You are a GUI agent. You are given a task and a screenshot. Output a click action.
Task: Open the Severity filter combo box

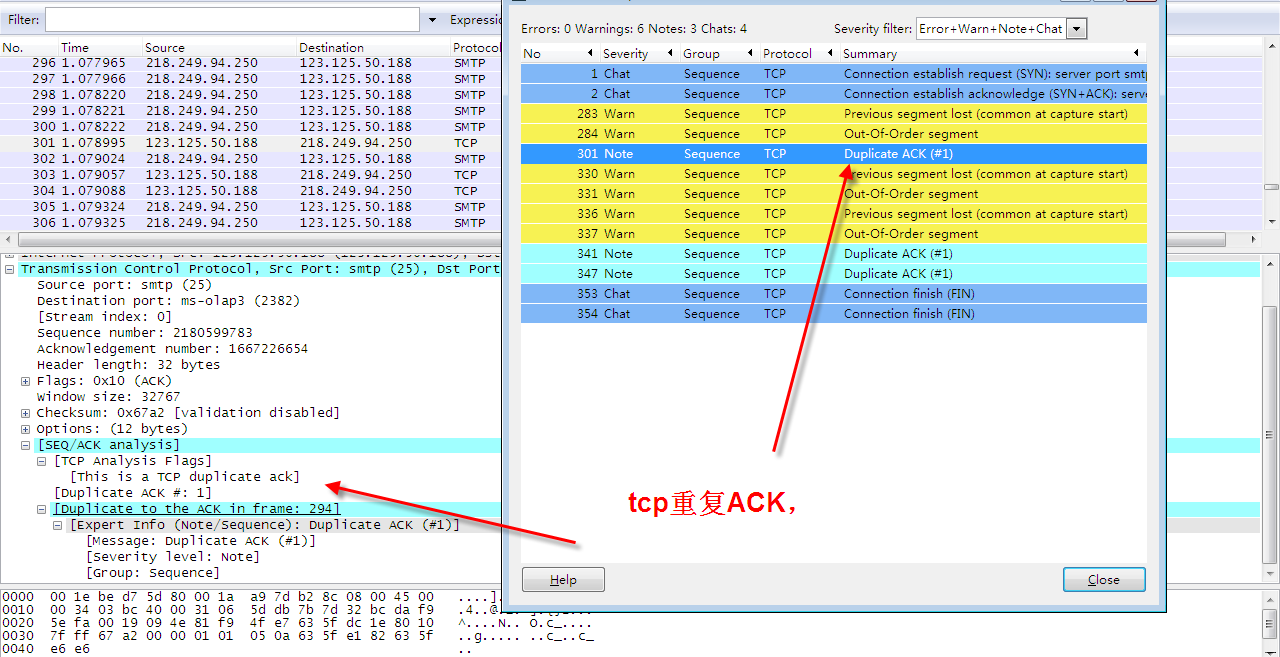(1075, 28)
